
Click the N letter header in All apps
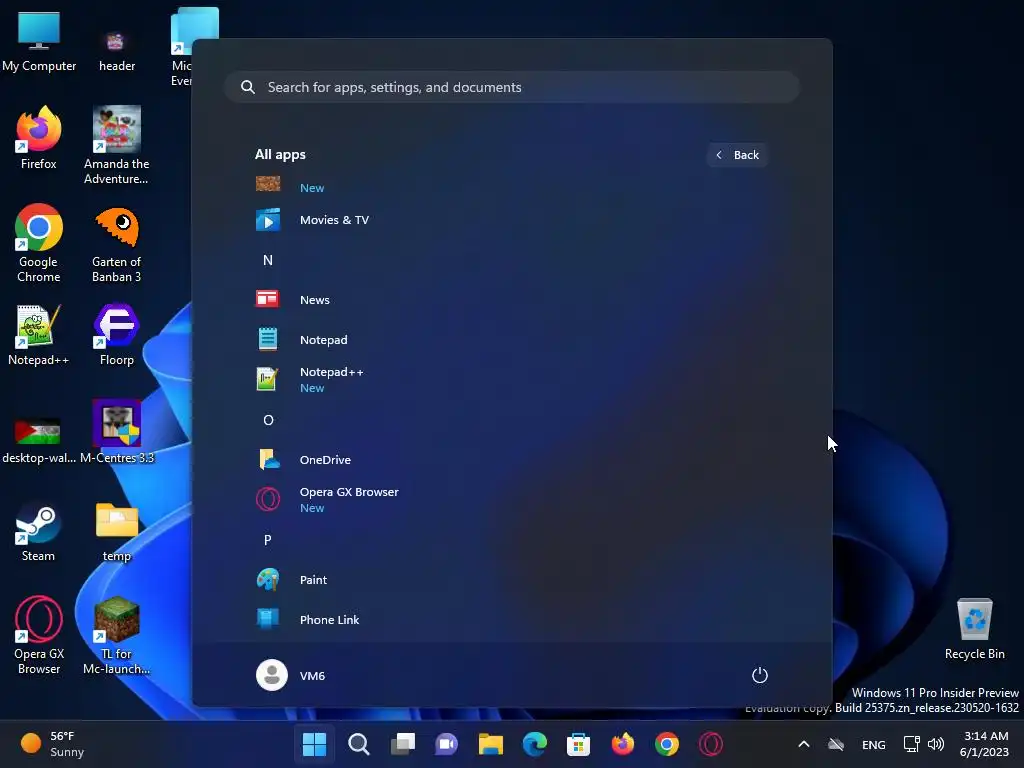coord(268,260)
